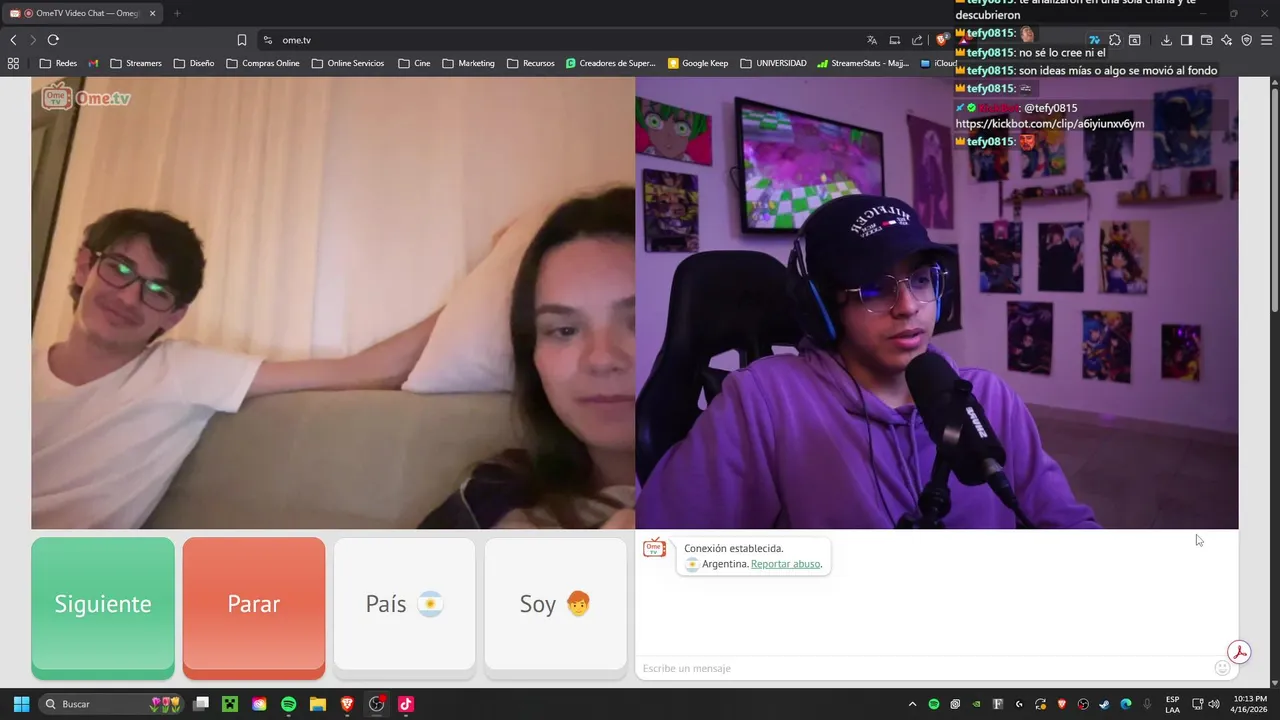1280x720 pixels.
Task: Open the Recursos bookmark folder
Action: (x=530, y=63)
